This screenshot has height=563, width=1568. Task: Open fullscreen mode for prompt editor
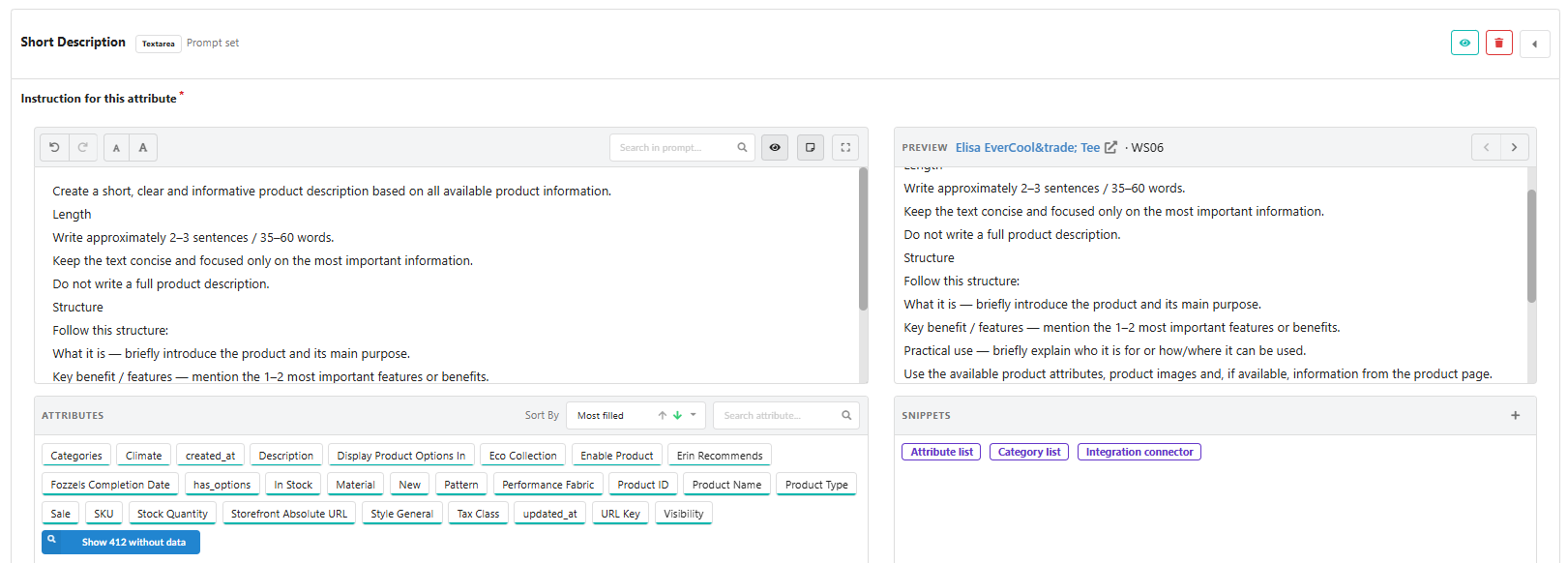(845, 147)
